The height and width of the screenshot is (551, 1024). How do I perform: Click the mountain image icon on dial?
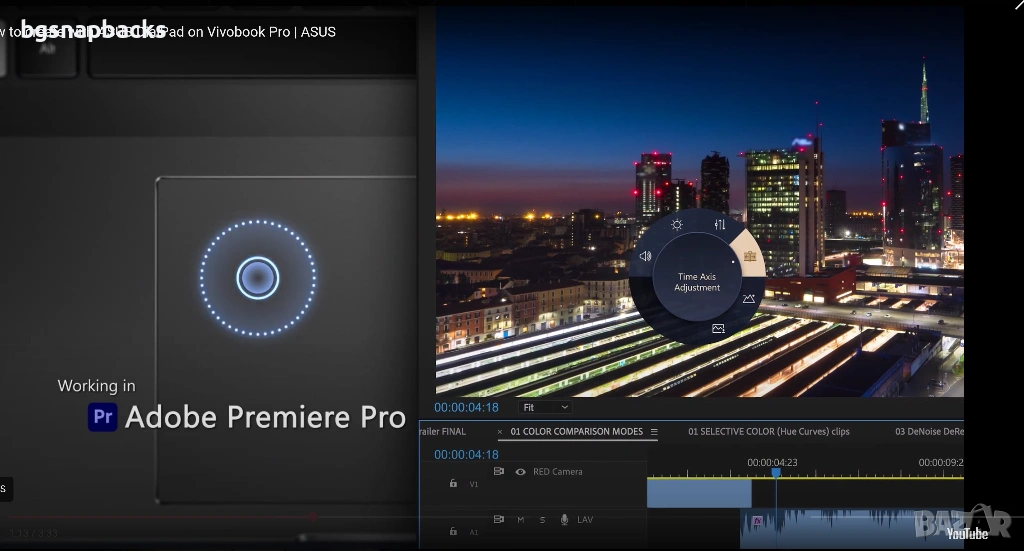click(749, 299)
